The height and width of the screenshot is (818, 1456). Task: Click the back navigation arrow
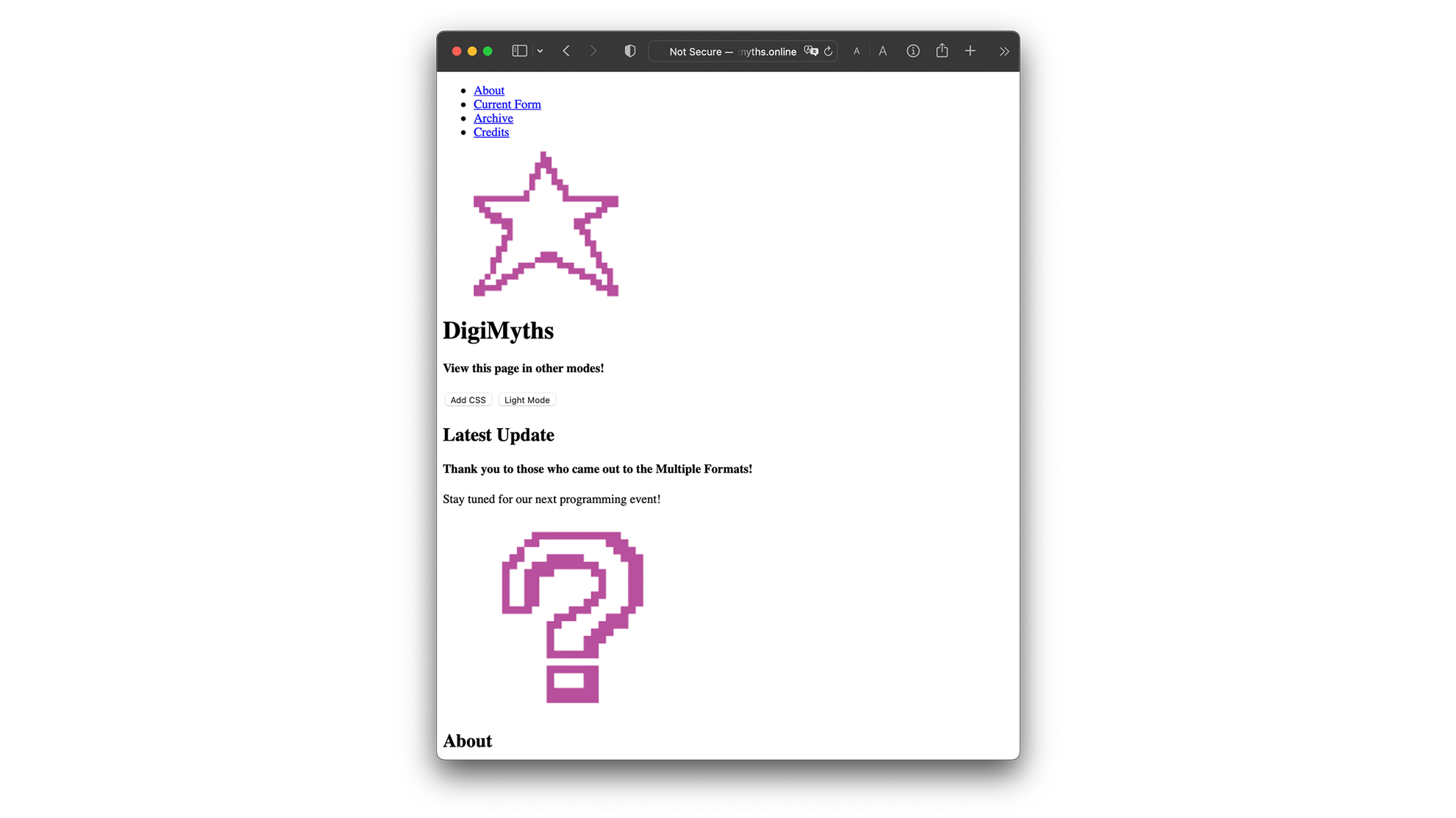(565, 51)
